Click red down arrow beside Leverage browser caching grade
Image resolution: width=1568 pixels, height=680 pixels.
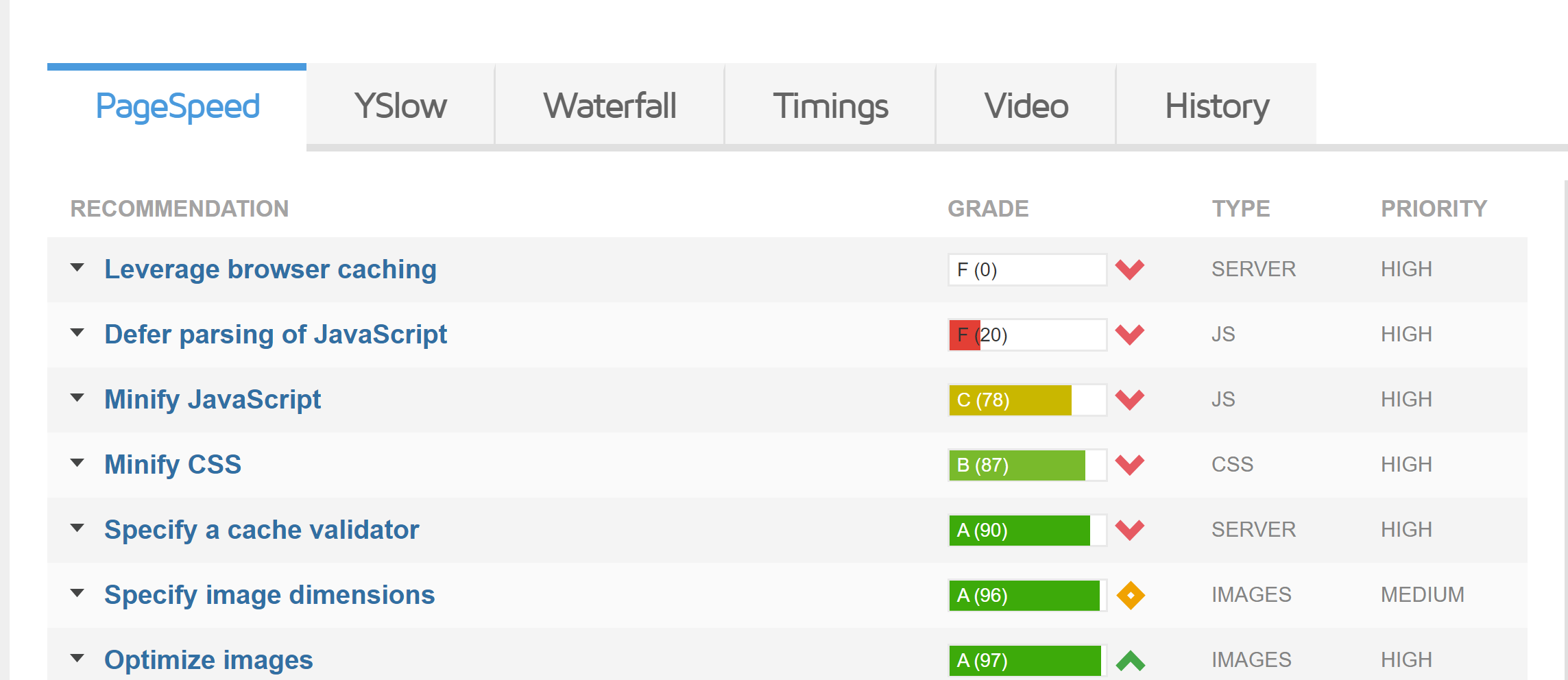coord(1129,269)
